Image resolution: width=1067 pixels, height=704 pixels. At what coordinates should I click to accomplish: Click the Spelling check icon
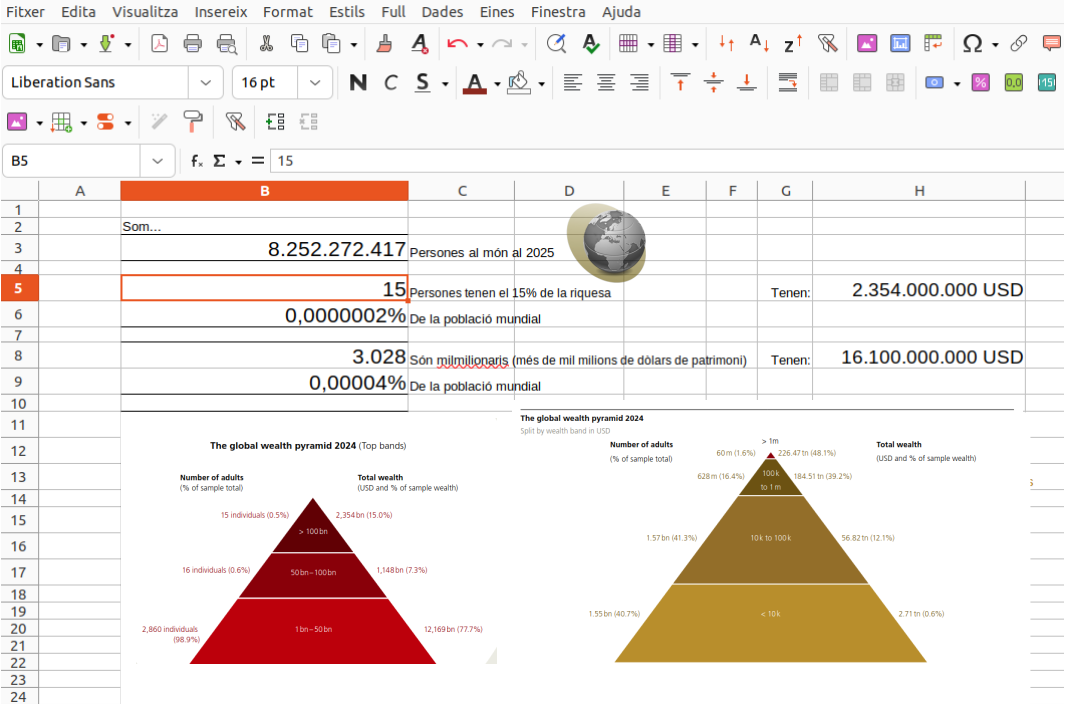point(590,44)
